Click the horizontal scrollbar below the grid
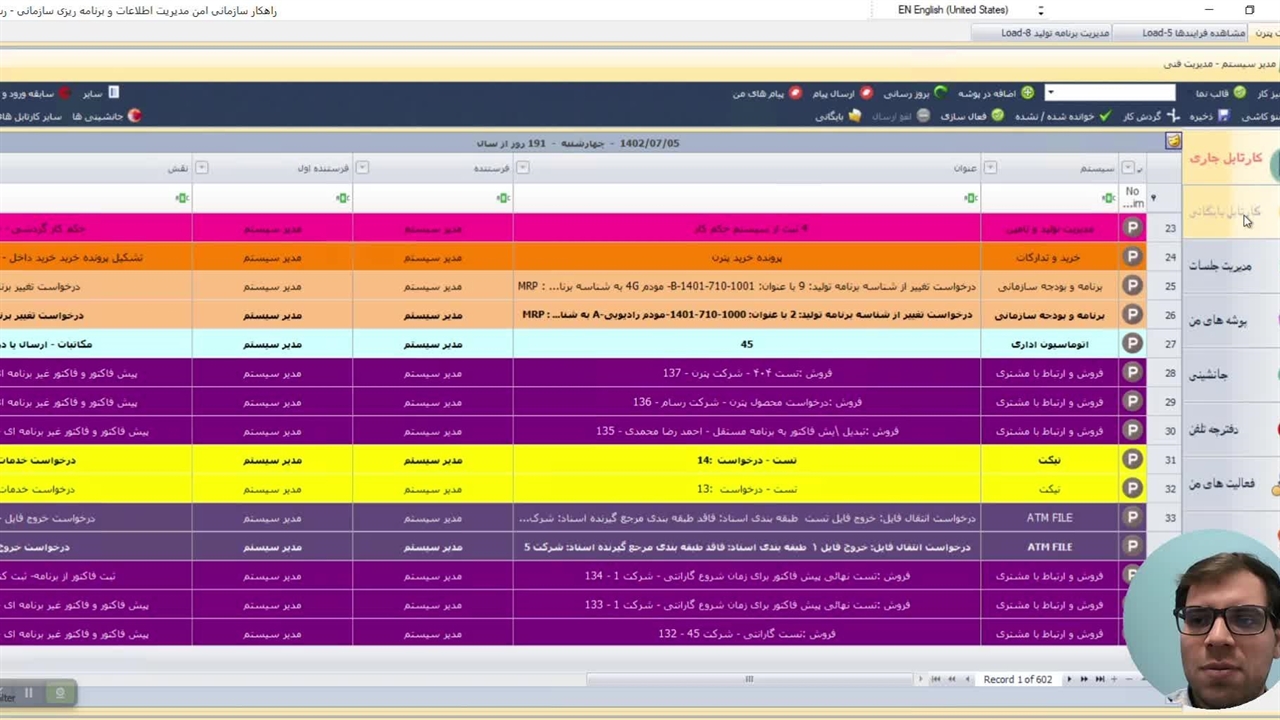The image size is (1280, 720). tap(748, 680)
